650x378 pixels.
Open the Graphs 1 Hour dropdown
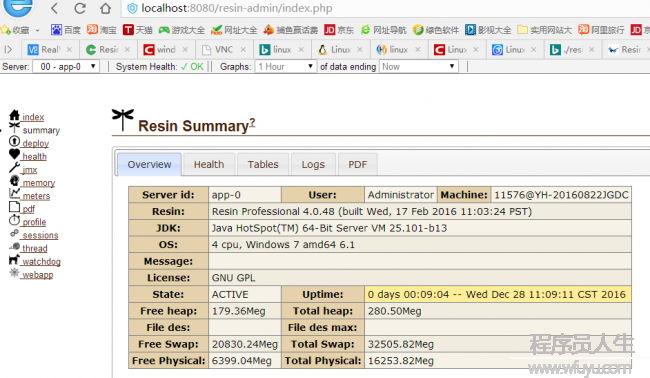285,67
